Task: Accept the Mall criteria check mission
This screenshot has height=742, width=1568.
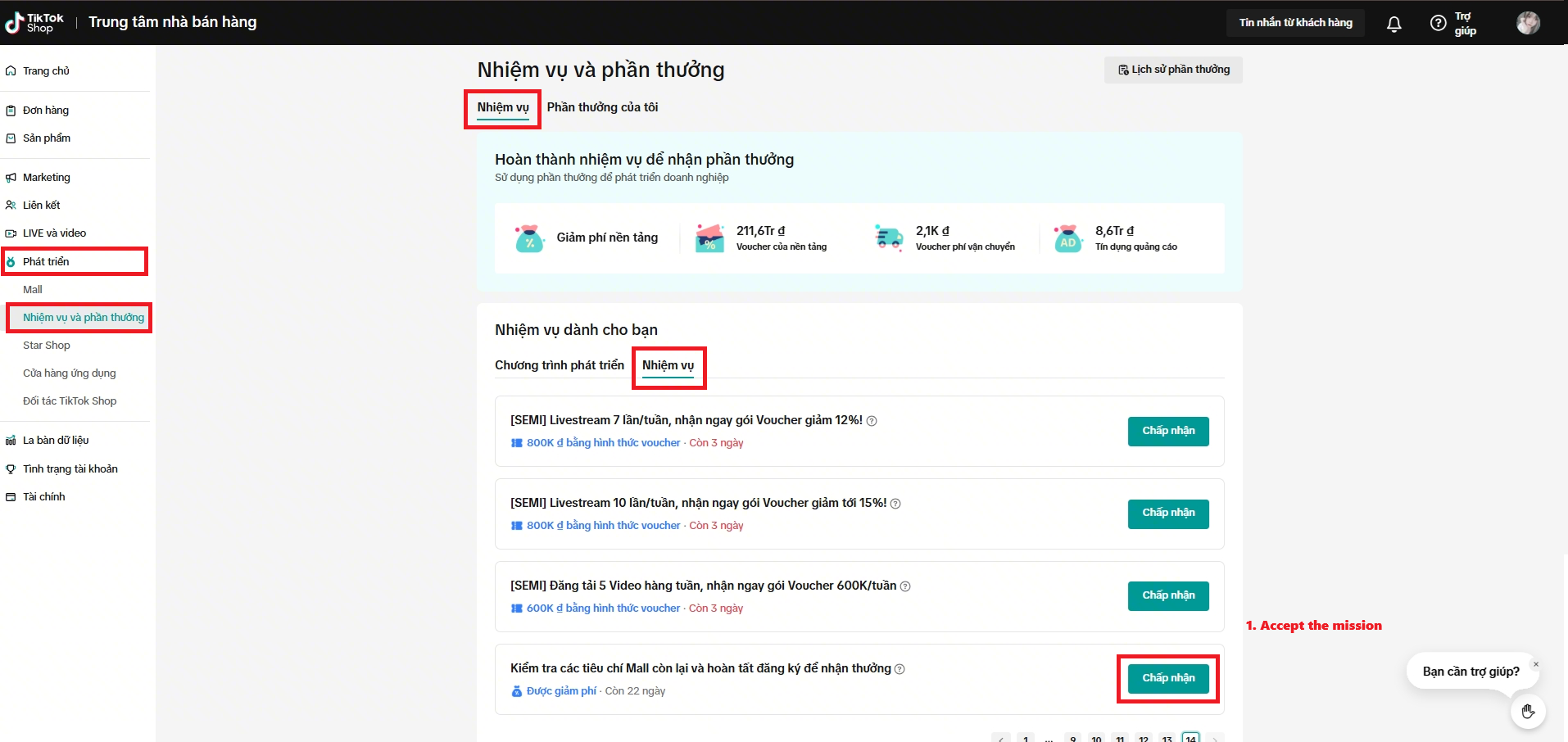Action: pos(1168,678)
